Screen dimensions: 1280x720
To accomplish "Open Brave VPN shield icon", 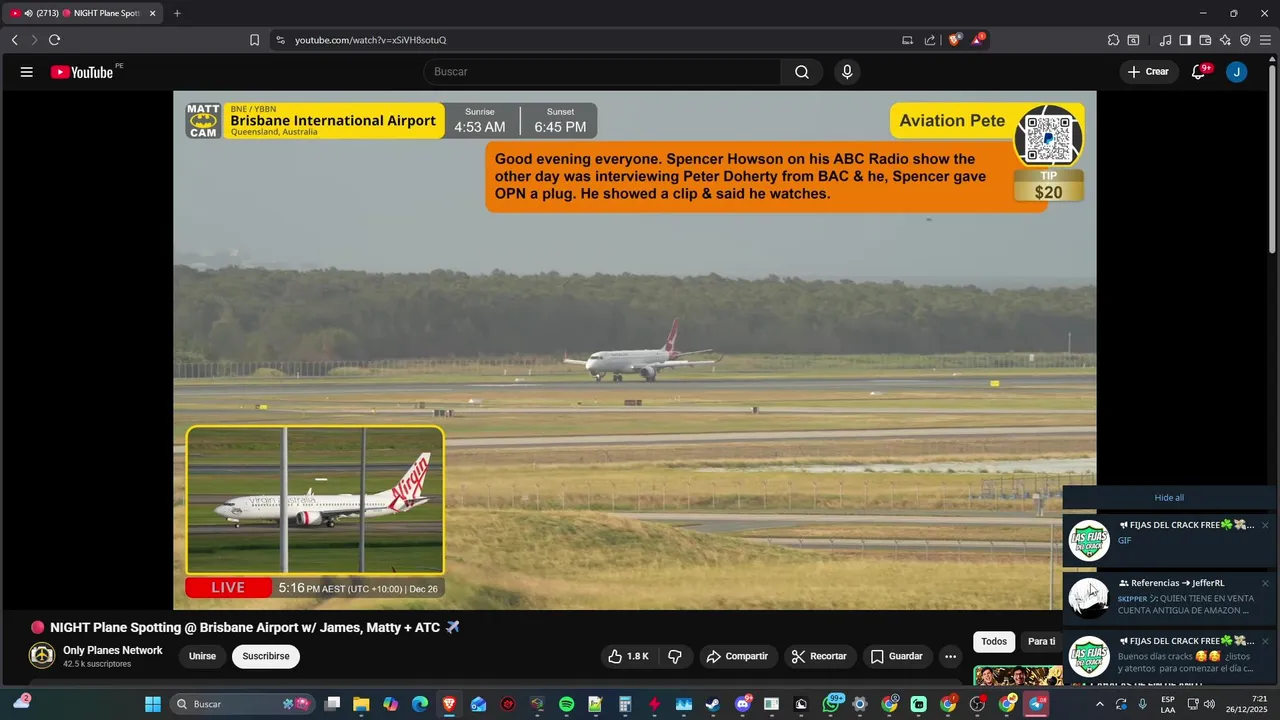I will coord(1245,40).
